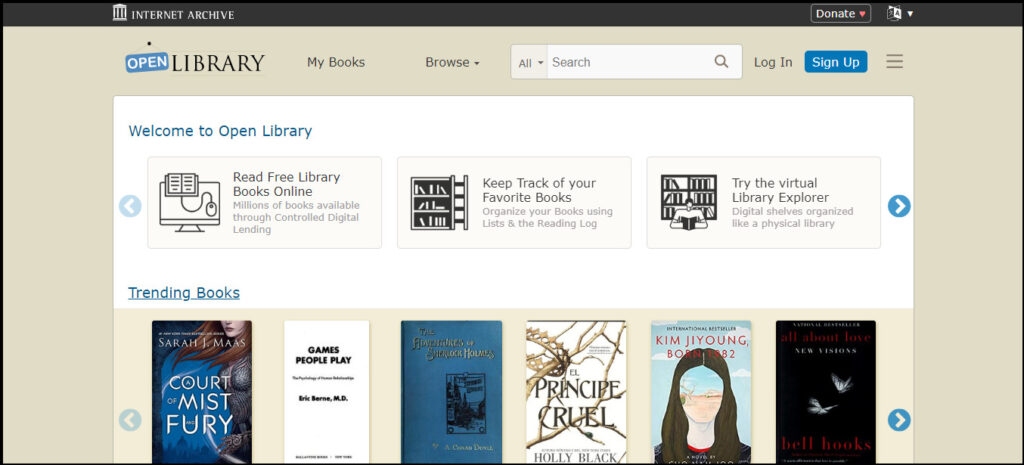Open Kim Jiyoung, Born 1982 cover
This screenshot has height=465, width=1024.
[x=701, y=392]
